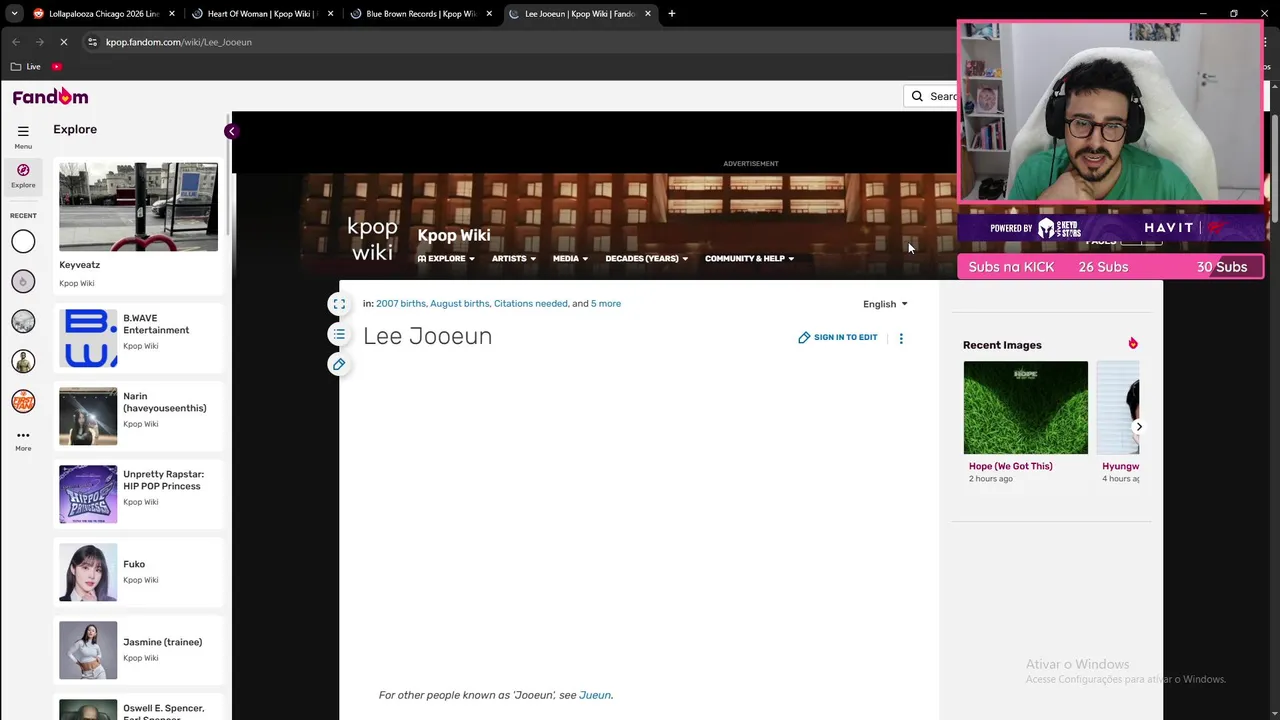Click the search magnifier icon

tap(917, 96)
